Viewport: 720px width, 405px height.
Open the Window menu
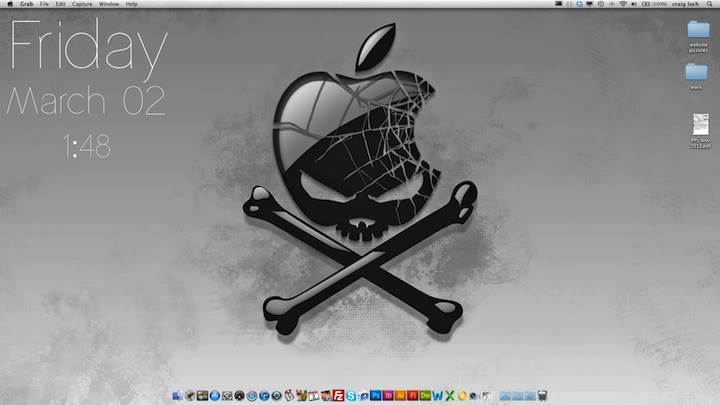tap(109, 4)
